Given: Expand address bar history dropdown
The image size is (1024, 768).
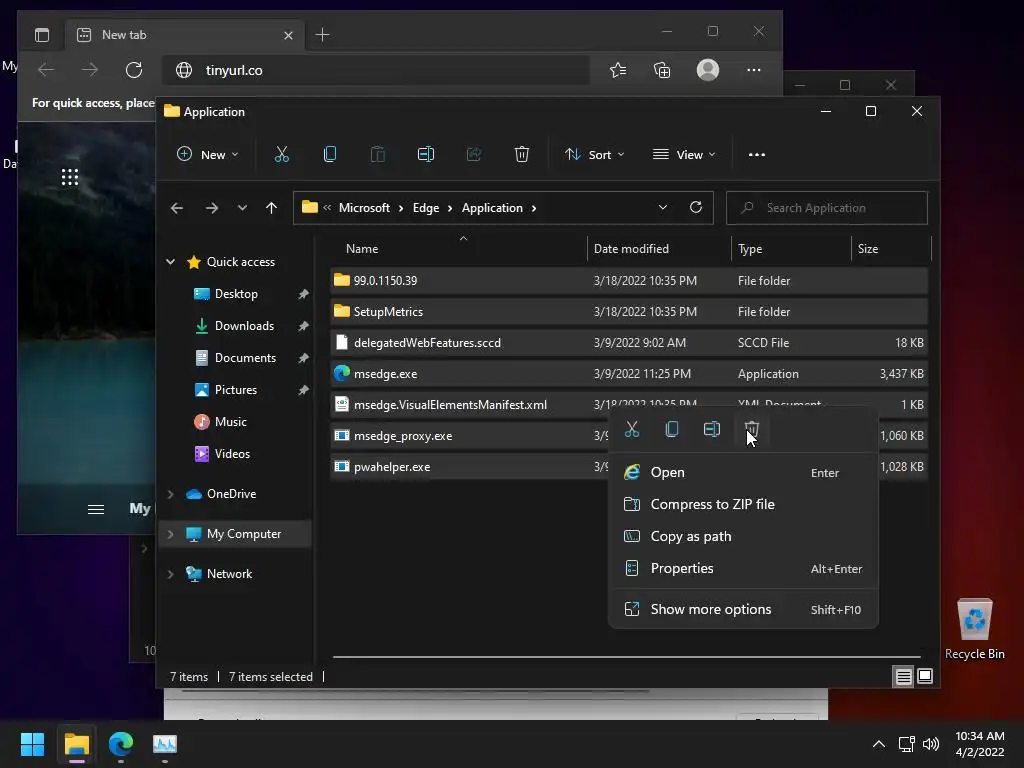Looking at the screenshot, I should click(663, 208).
